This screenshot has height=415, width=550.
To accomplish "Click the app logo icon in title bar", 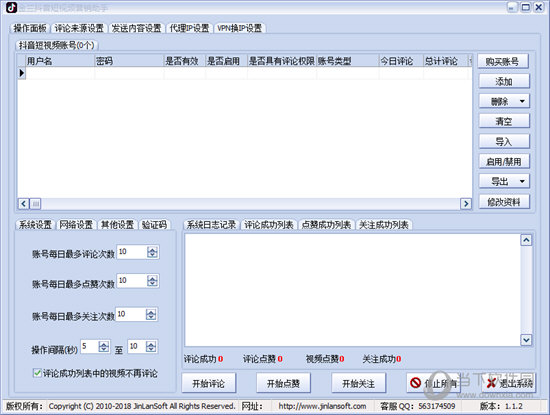I will click(x=11, y=7).
